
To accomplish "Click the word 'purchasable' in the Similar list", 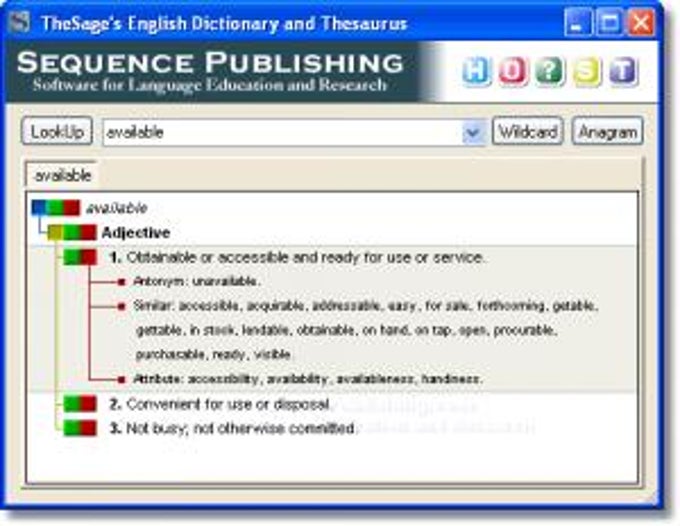I will [x=170, y=355].
